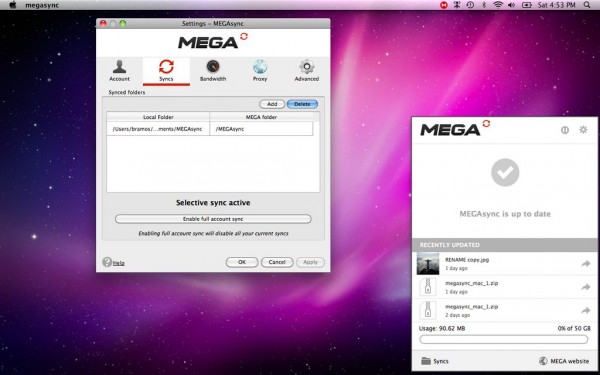Select the /Users/bramos local folder cell
Viewport: 600px width, 375px height.
click(x=158, y=129)
